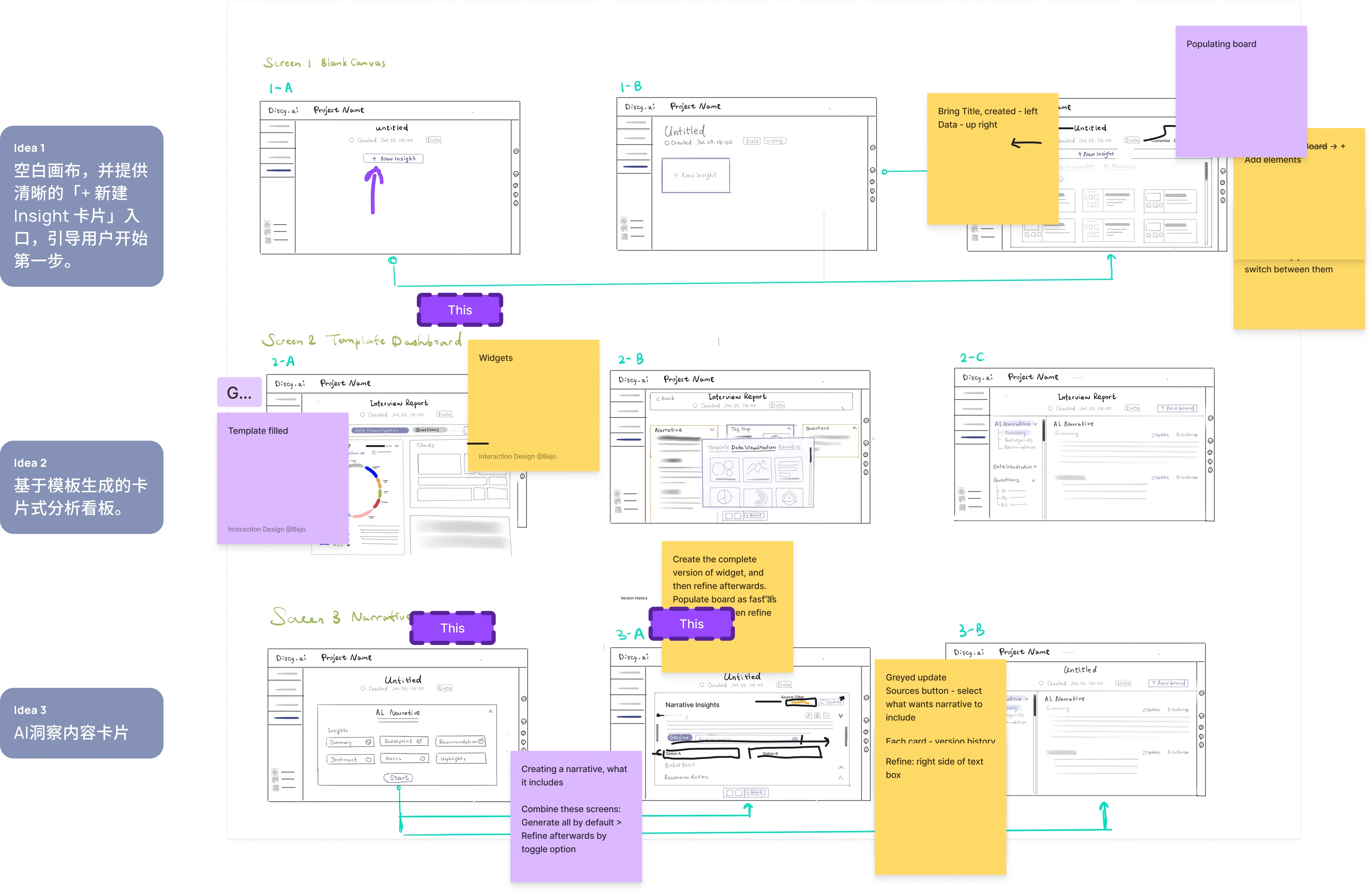This screenshot has width=1372, height=895.
Task: Collapse the Questions card chevron in 2-B
Action: (x=854, y=428)
